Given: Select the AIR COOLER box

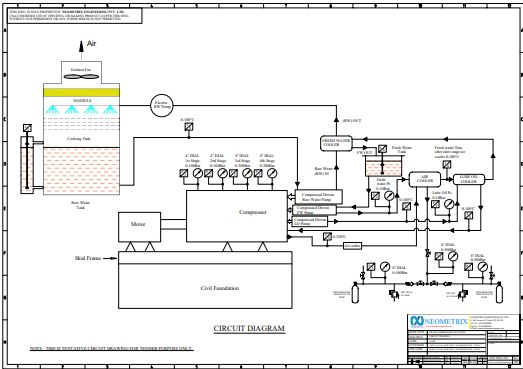Looking at the screenshot, I should point(425,179).
